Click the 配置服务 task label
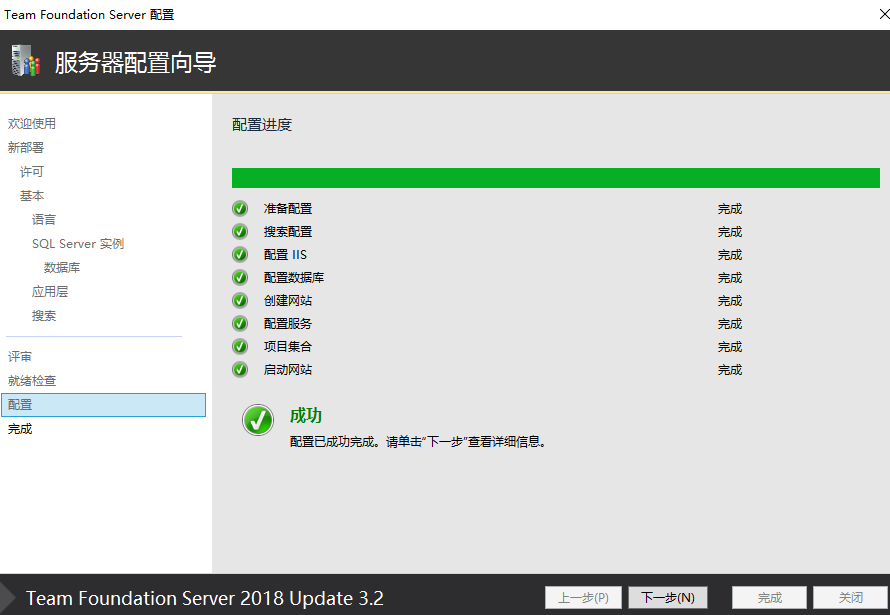This screenshot has width=890, height=615. click(288, 323)
